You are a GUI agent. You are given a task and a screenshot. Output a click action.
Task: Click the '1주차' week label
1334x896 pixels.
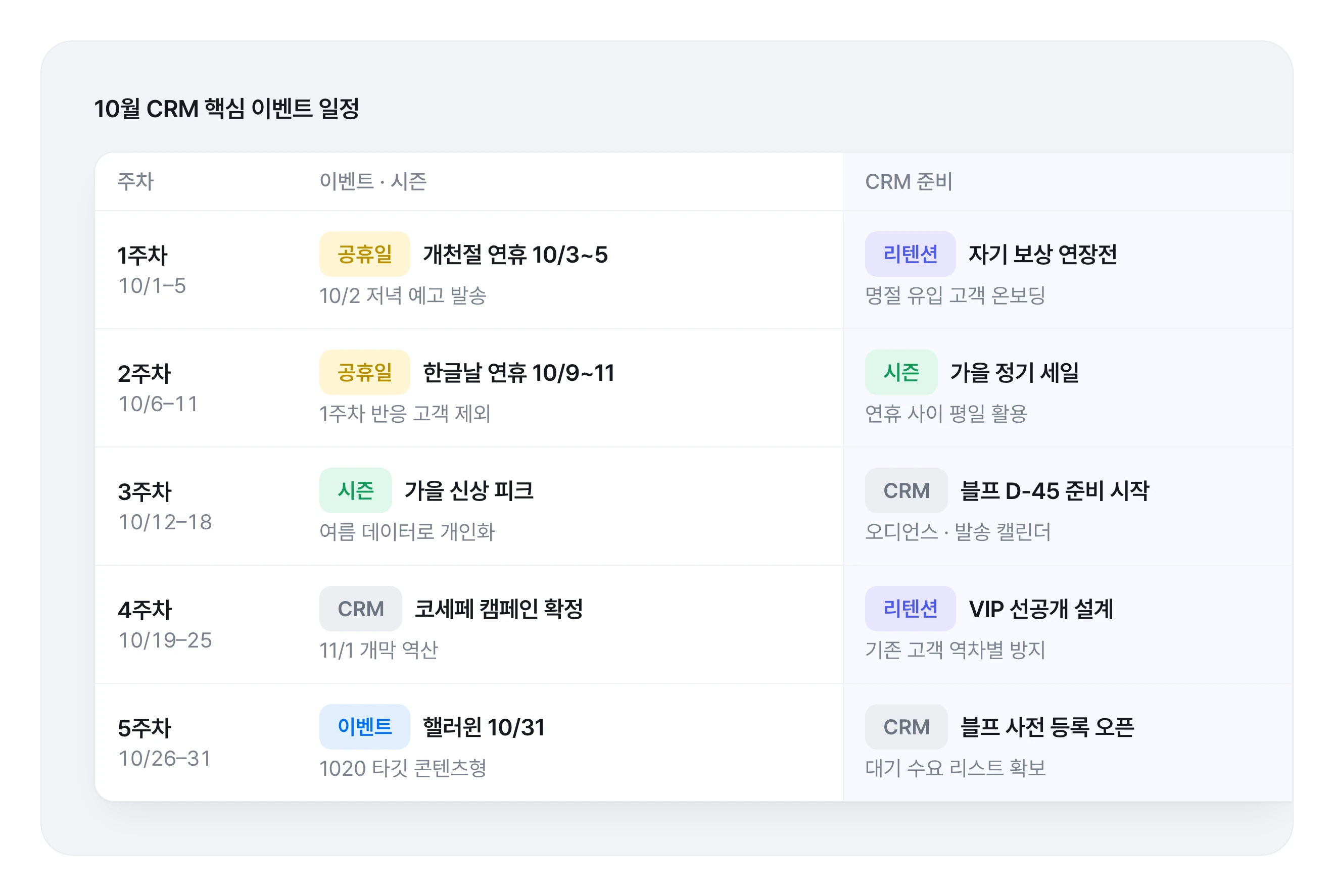pyautogui.click(x=142, y=255)
